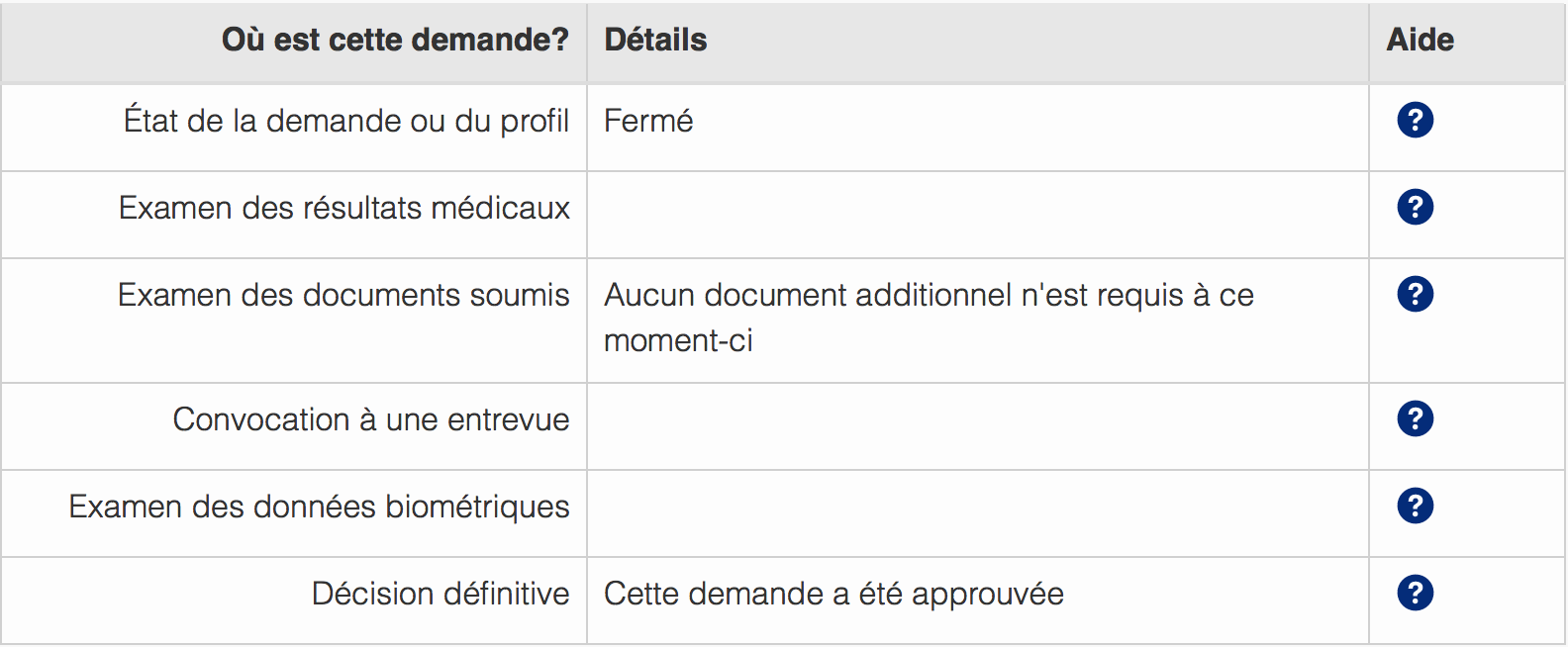Click the Aide column header
Image resolution: width=1568 pixels, height=647 pixels.
(1420, 41)
